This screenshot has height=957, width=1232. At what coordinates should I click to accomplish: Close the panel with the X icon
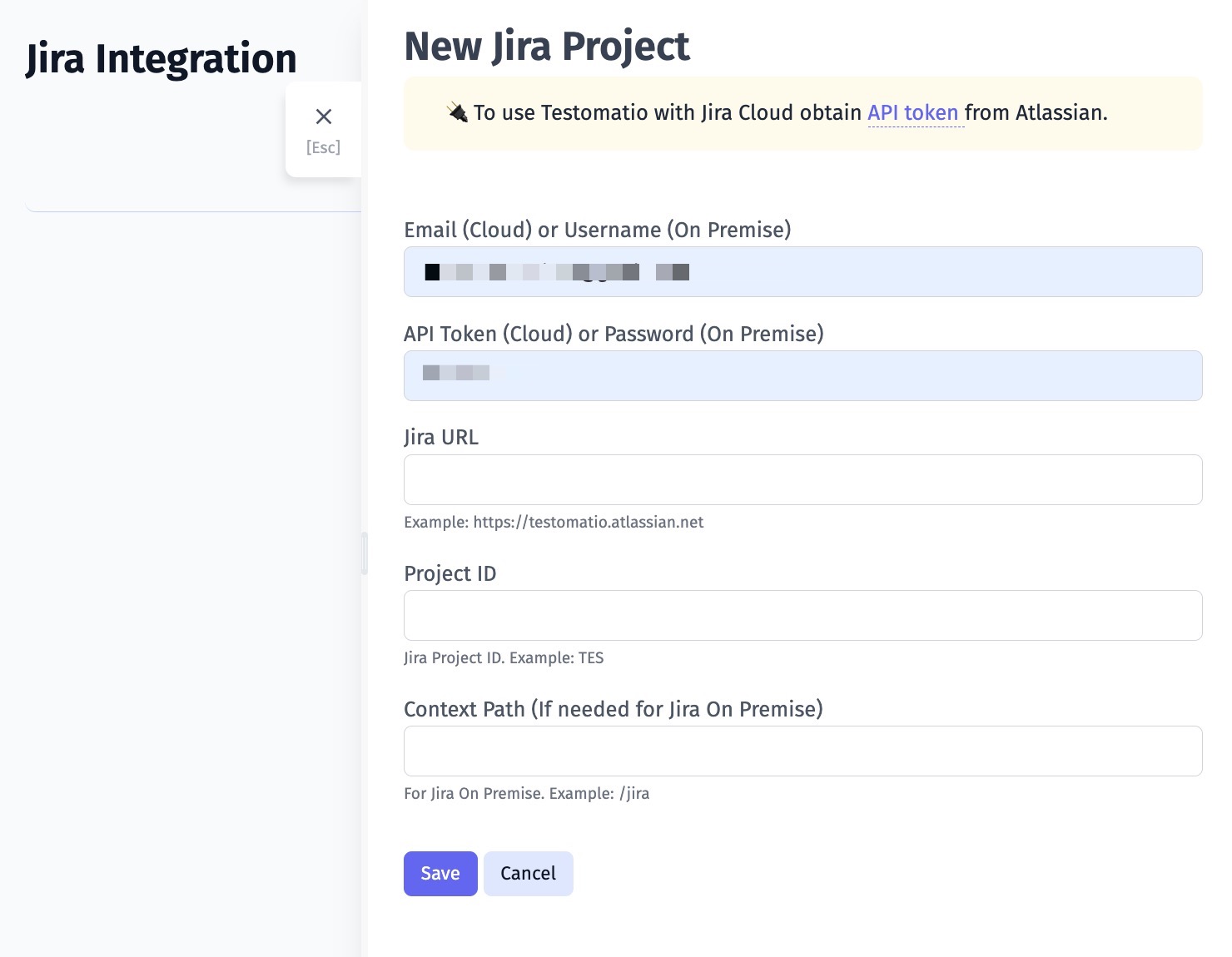(323, 117)
